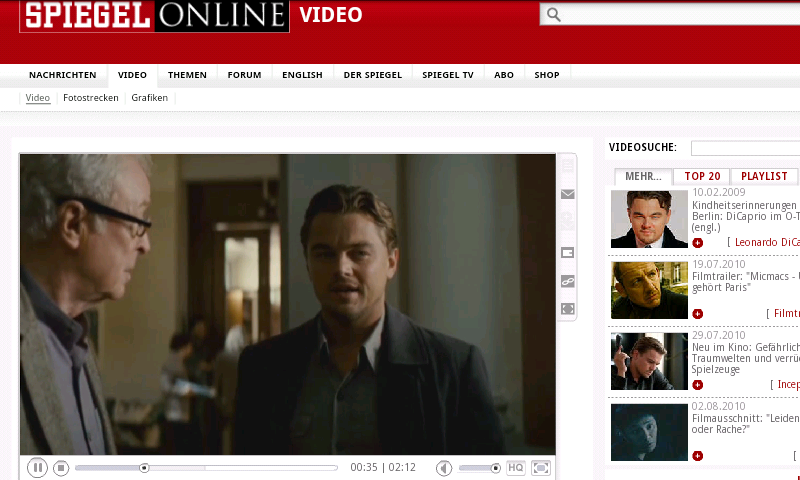
Task: Send video by email via the envelope icon
Action: 567,194
